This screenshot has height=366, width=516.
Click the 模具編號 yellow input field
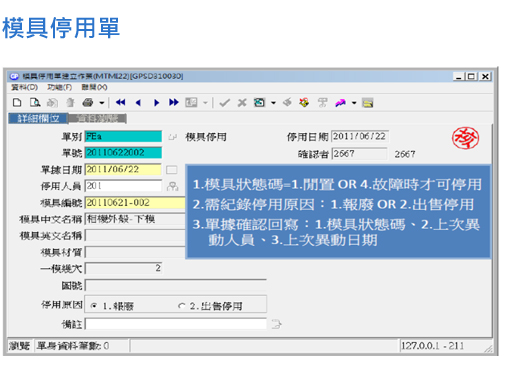135,203
